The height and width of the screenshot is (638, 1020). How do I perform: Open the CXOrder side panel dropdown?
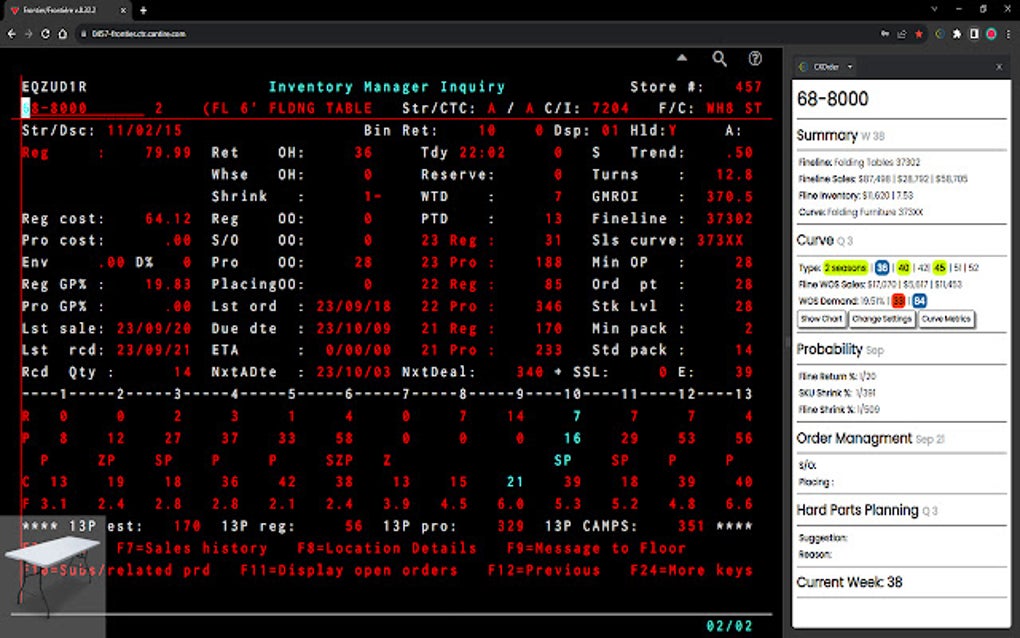850,67
